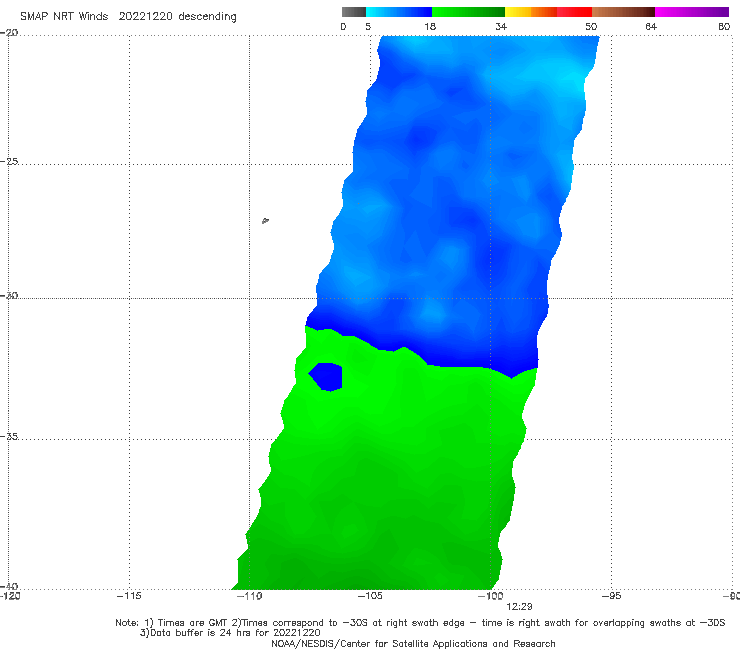Screen dimensions: 740x650
Task: Click the -115 longitude axis label
Action: coord(129,596)
